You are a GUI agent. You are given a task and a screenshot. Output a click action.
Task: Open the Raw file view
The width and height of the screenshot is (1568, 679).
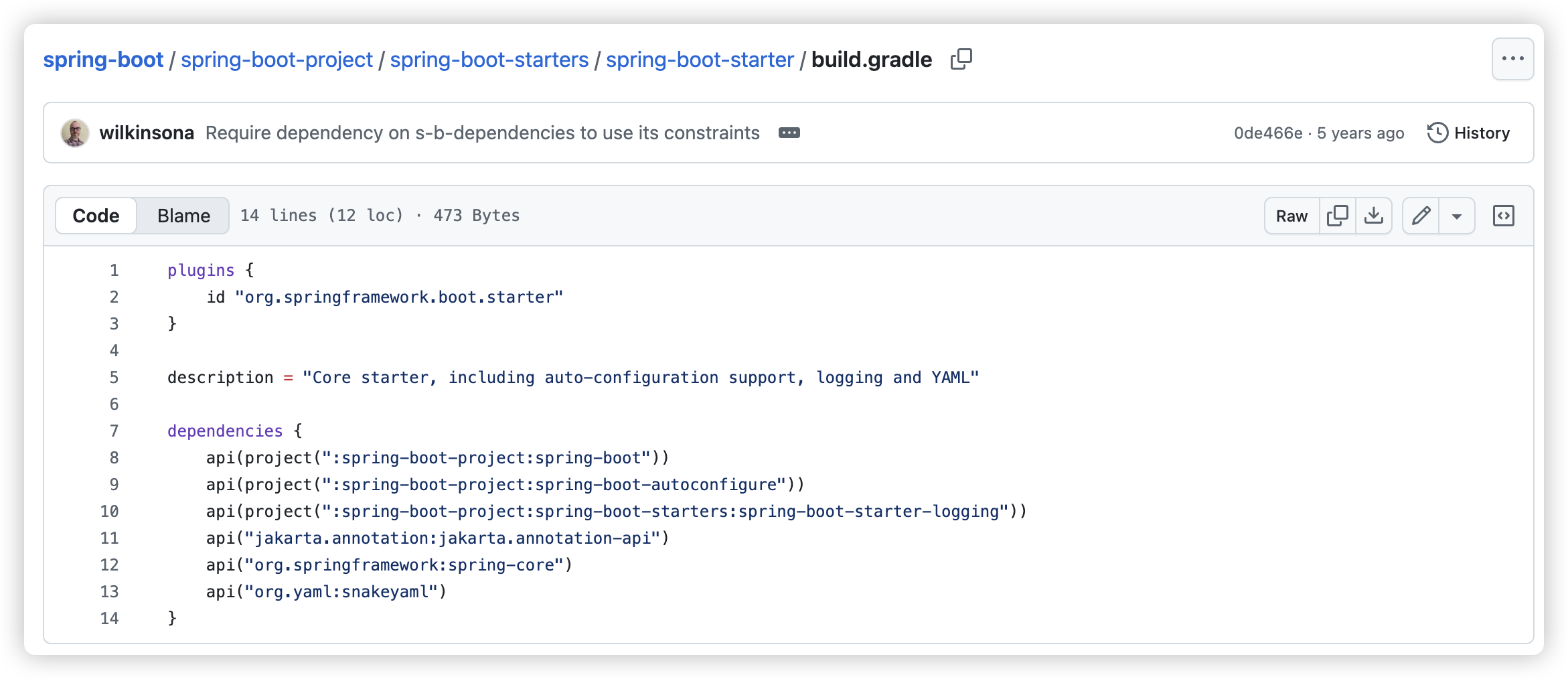1291,216
